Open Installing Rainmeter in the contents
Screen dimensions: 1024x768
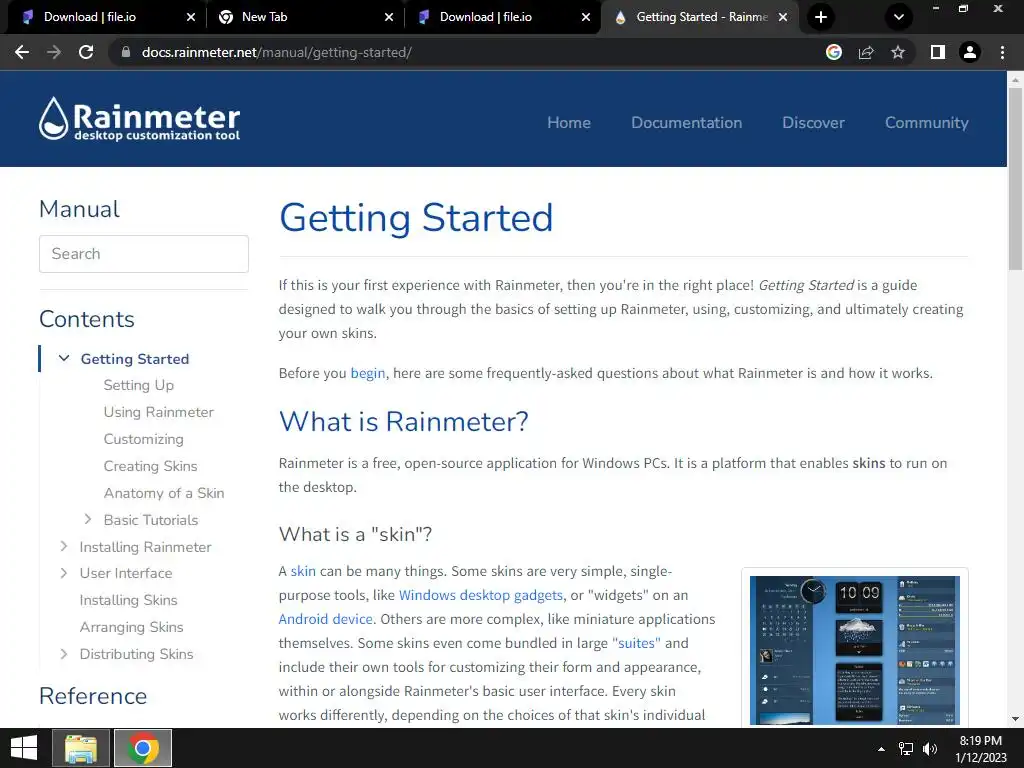pos(146,547)
